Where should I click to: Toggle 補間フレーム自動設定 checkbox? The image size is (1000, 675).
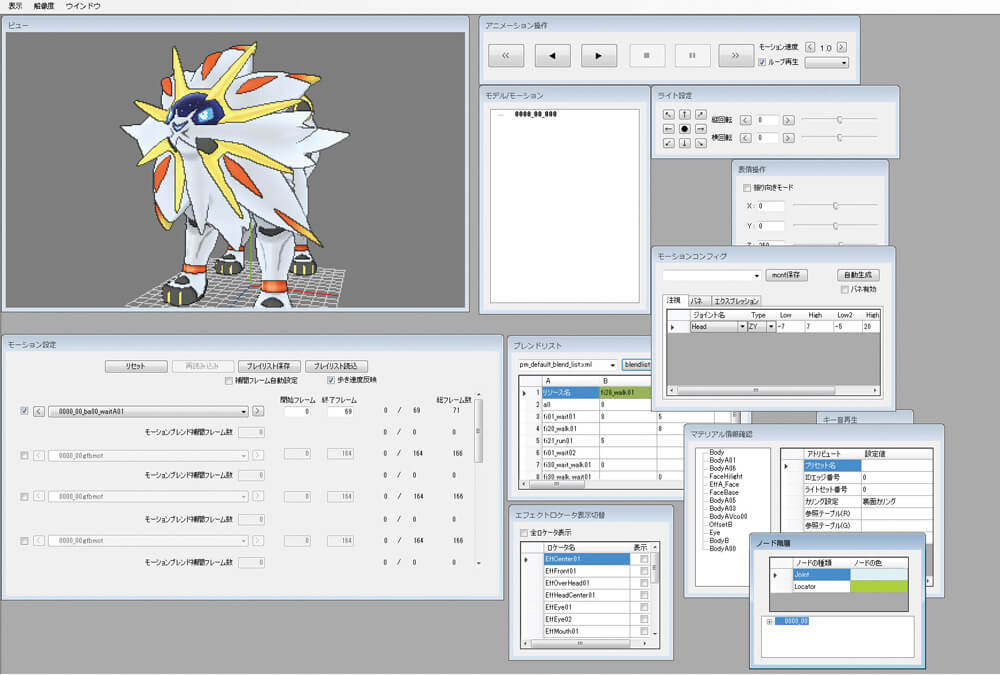[228, 381]
